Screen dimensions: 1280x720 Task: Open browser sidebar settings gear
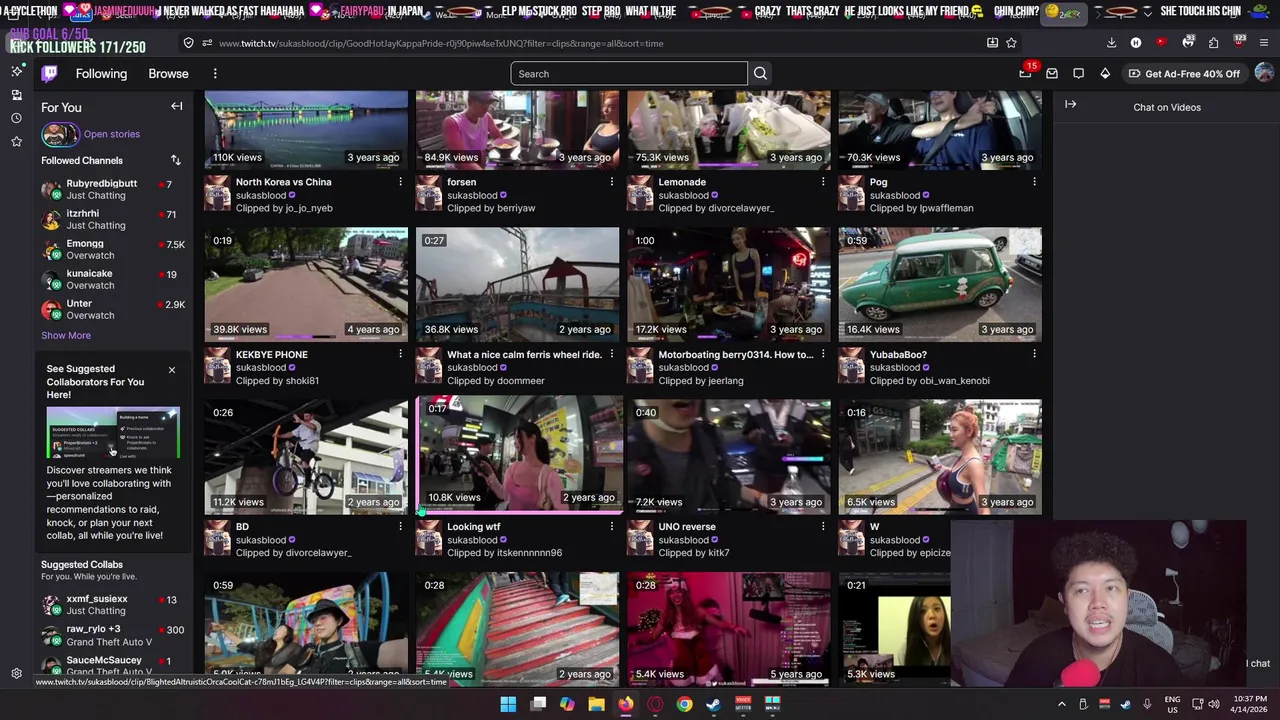pos(16,674)
